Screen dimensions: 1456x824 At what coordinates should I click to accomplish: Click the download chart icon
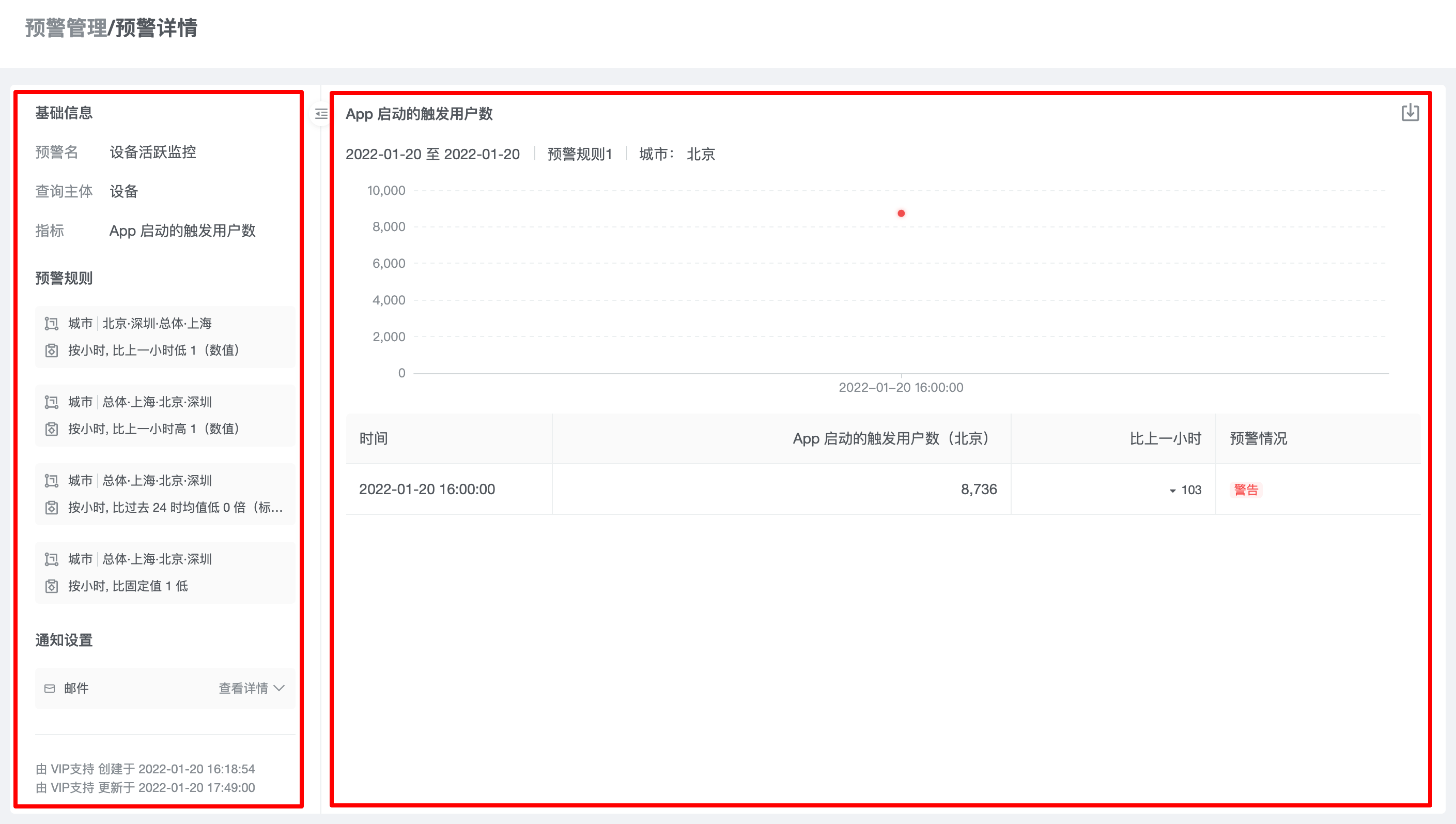[x=1409, y=113]
